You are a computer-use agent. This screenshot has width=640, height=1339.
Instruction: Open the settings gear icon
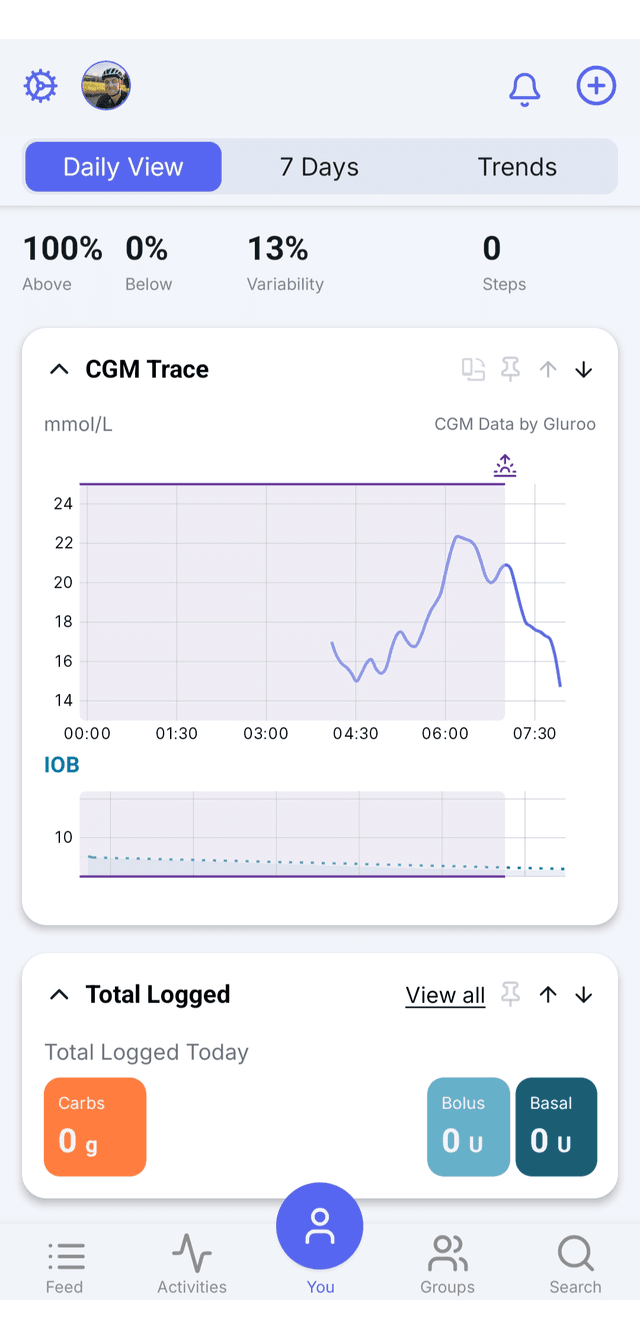point(41,86)
